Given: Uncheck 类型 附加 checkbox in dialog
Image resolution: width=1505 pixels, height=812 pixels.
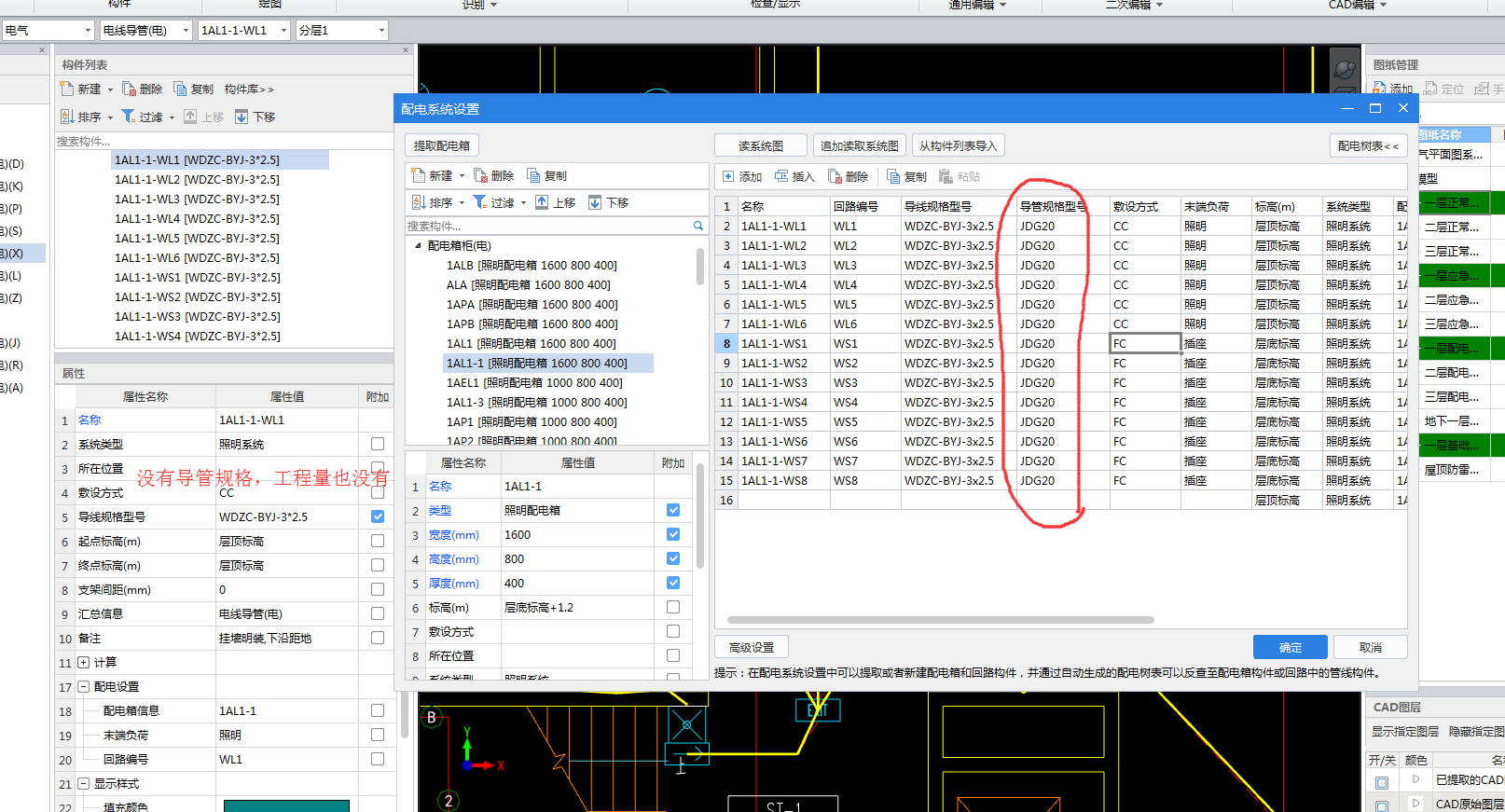Looking at the screenshot, I should [x=673, y=510].
